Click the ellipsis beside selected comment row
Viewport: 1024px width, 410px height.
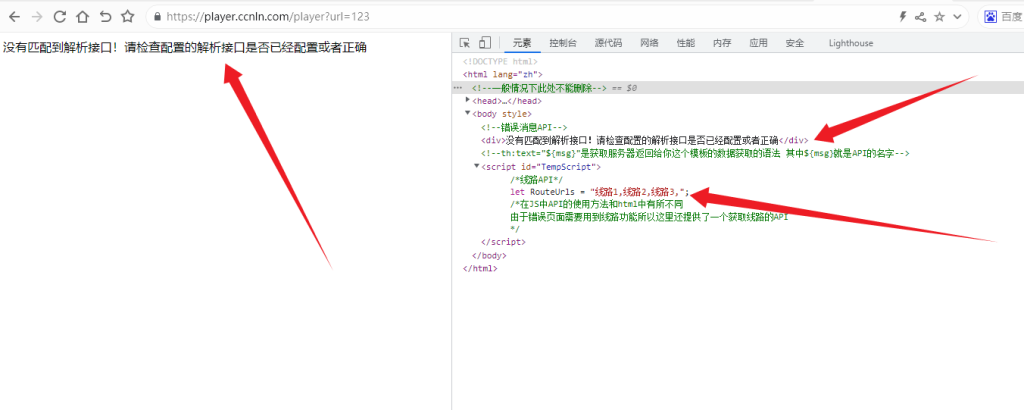[x=457, y=87]
